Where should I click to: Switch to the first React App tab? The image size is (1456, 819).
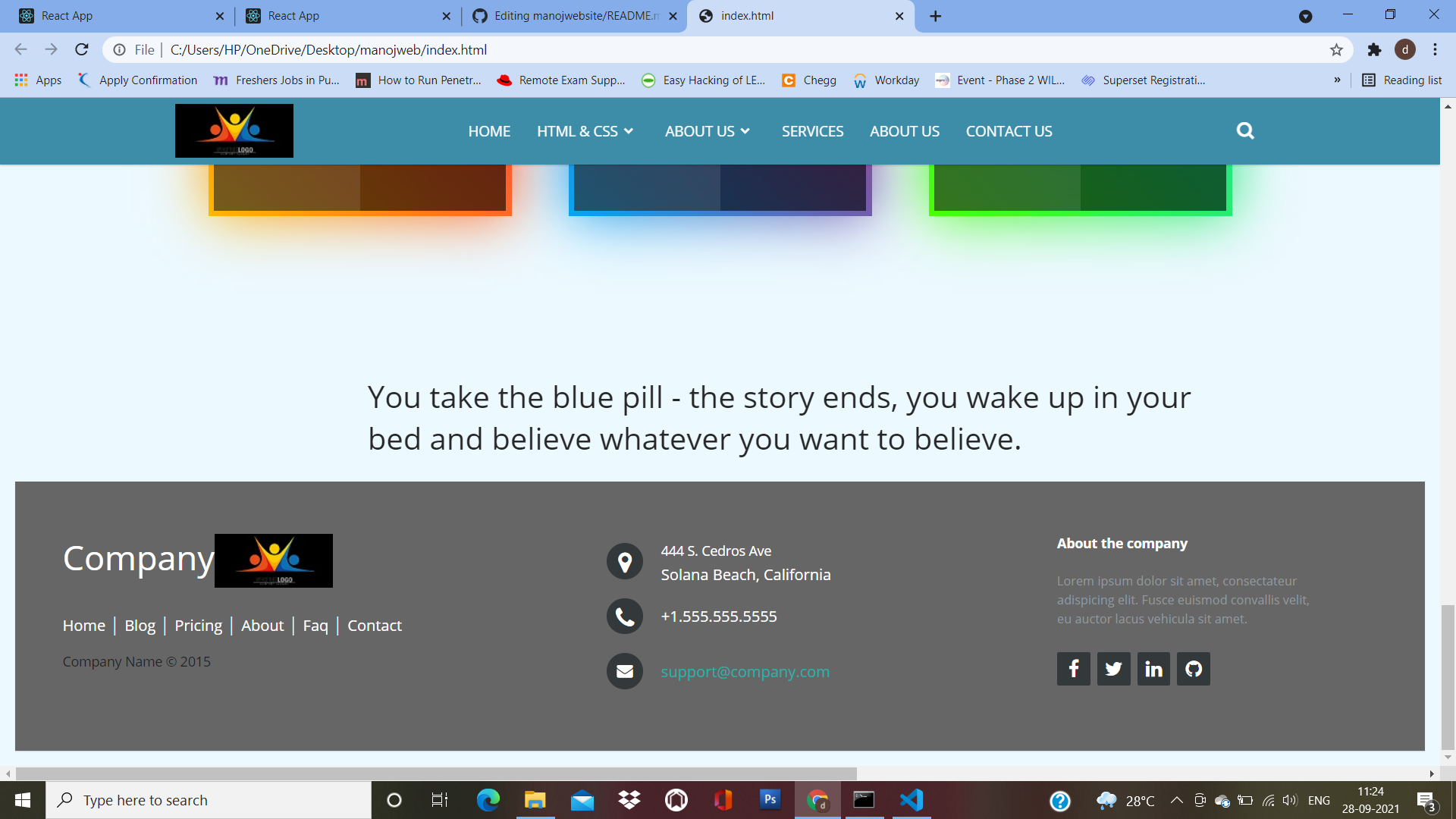(x=121, y=16)
